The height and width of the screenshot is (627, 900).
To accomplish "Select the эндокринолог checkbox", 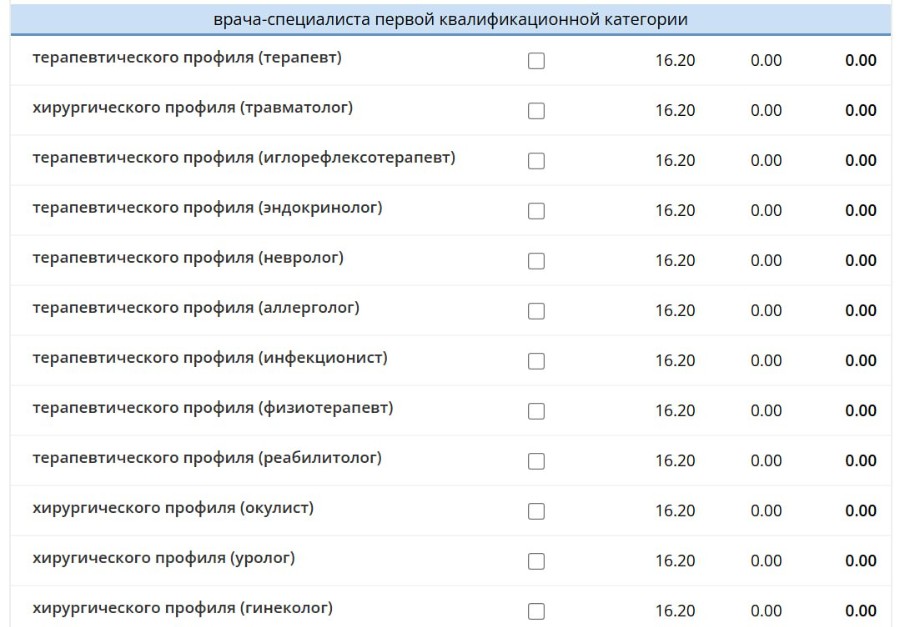I will point(536,211).
